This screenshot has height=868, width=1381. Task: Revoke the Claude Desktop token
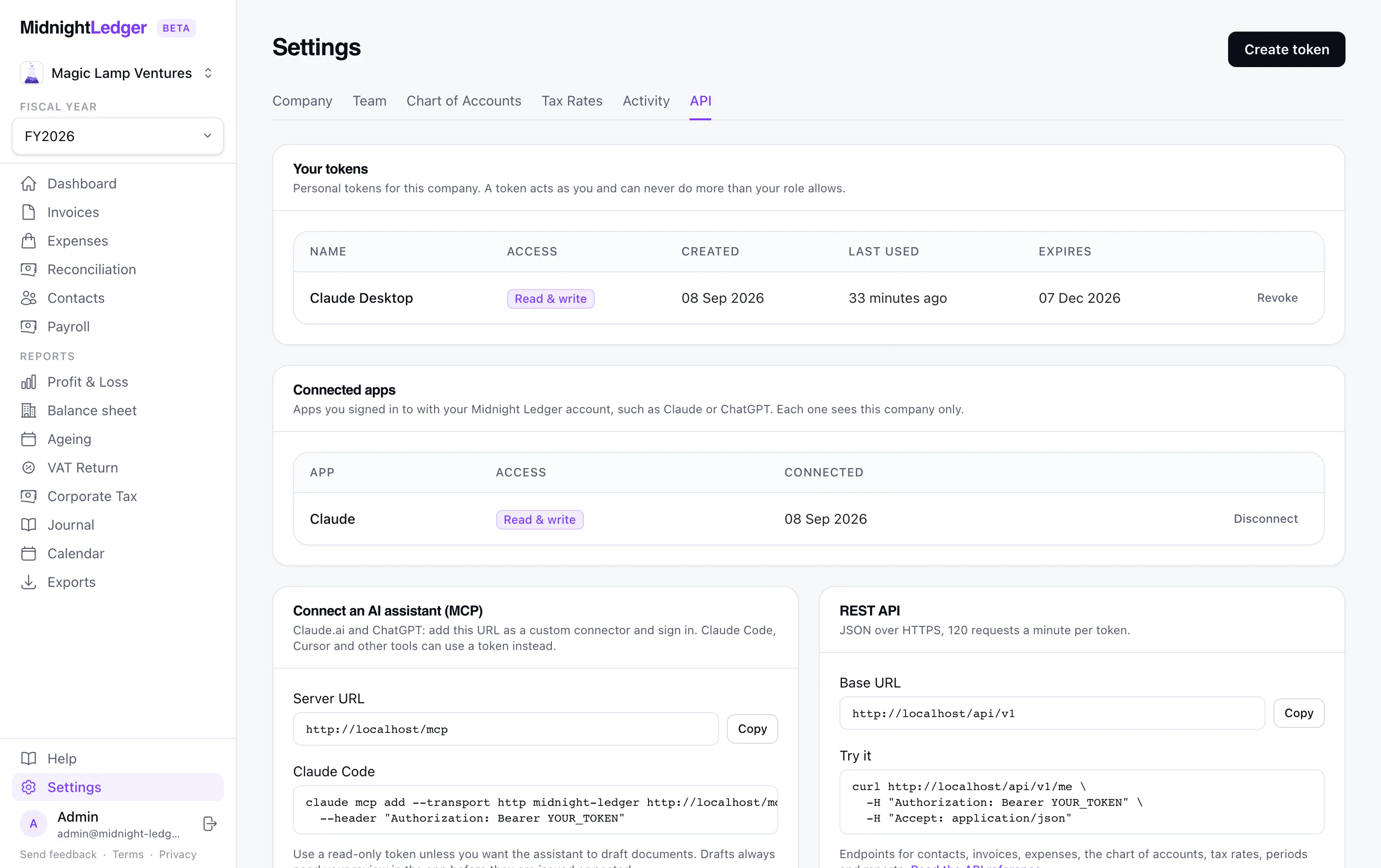(x=1277, y=297)
